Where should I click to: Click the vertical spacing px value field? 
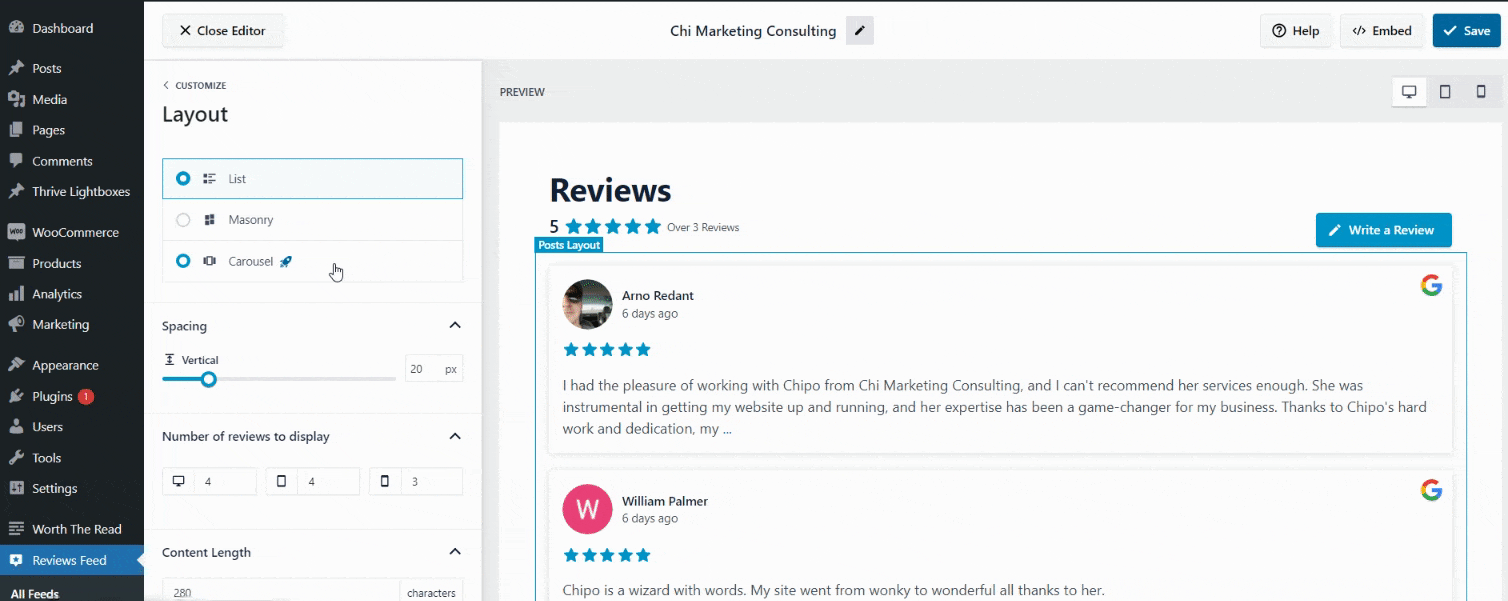tap(421, 369)
